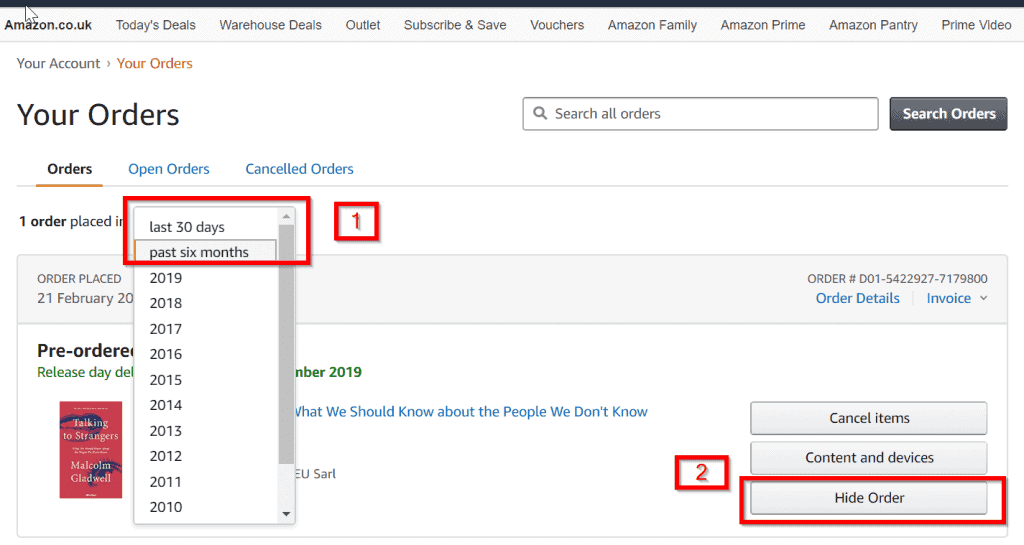Image resolution: width=1024 pixels, height=545 pixels.
Task: Click the '1 order placed in' text
Action: tap(71, 221)
